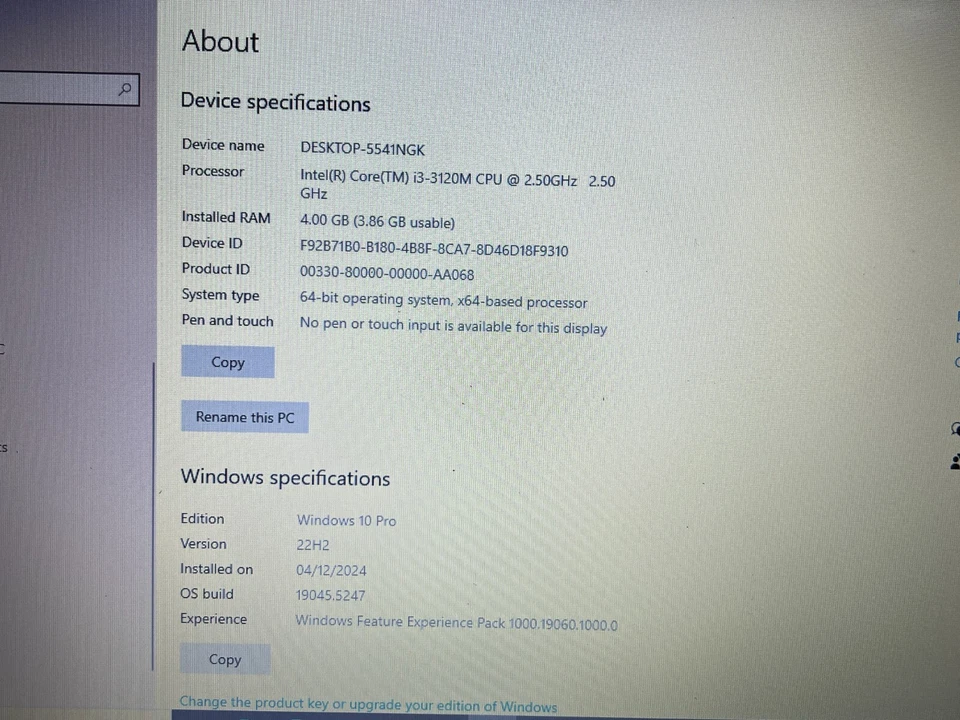Click the Windows Feature Experience Pack value
Viewport: 960px width, 720px height.
[x=455, y=621]
